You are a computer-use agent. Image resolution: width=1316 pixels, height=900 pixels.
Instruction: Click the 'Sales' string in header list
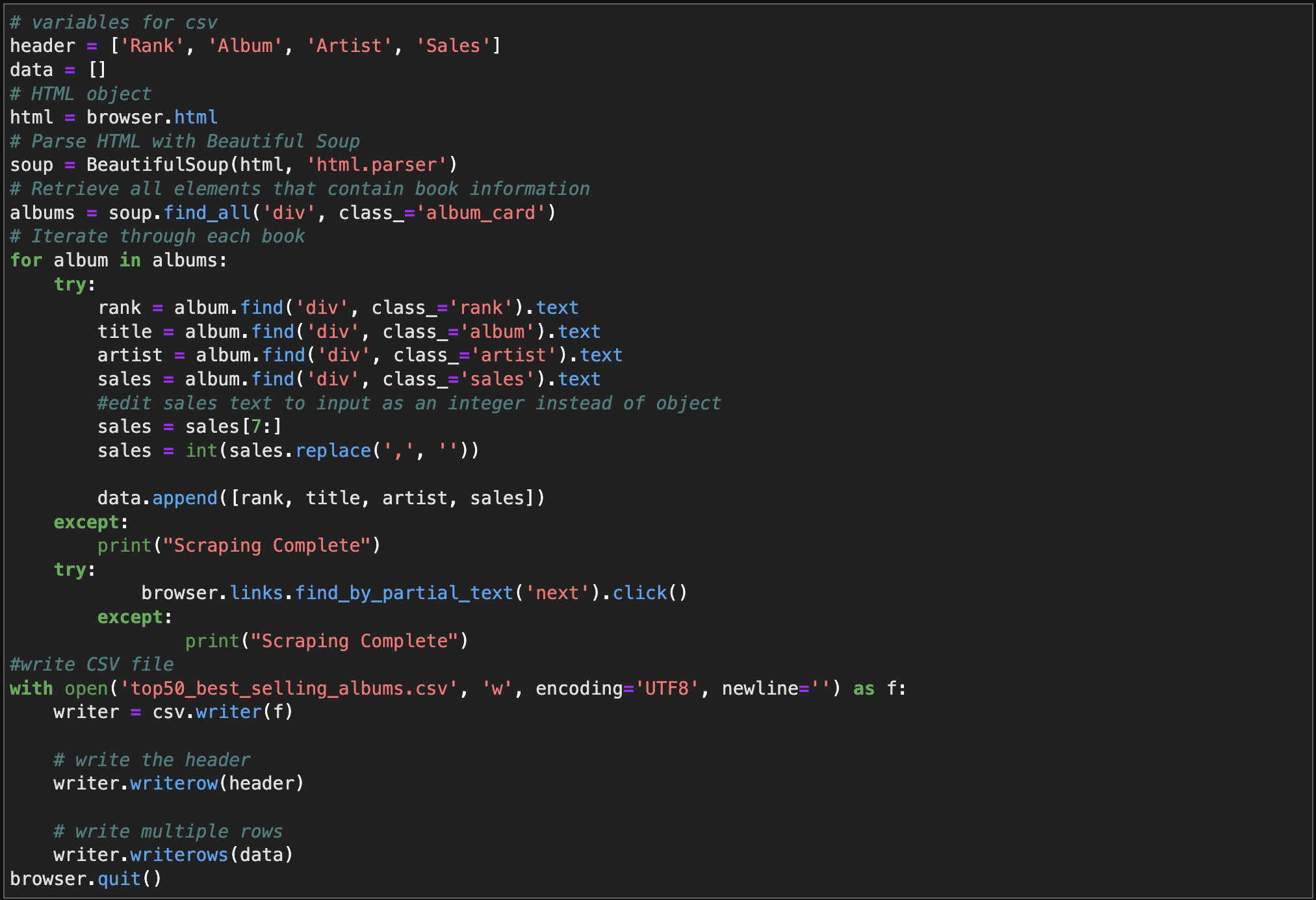pyautogui.click(x=453, y=46)
